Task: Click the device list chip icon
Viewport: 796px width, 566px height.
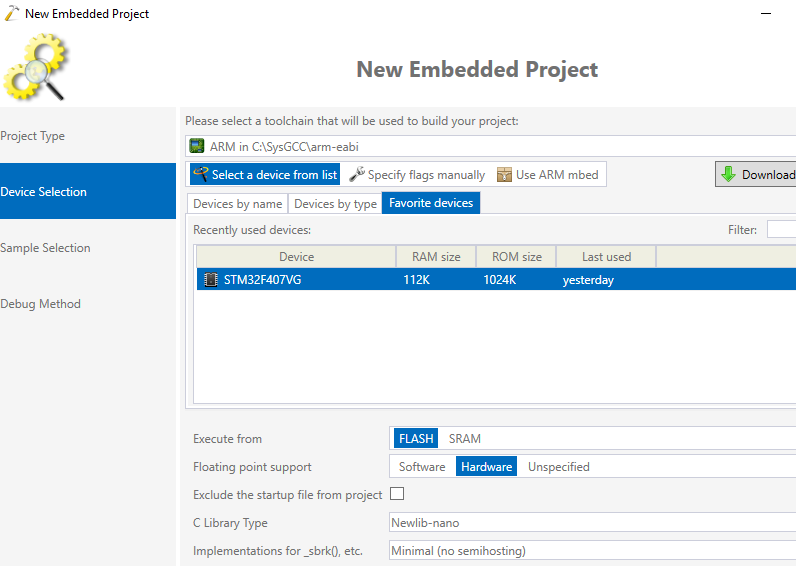Action: point(200,175)
